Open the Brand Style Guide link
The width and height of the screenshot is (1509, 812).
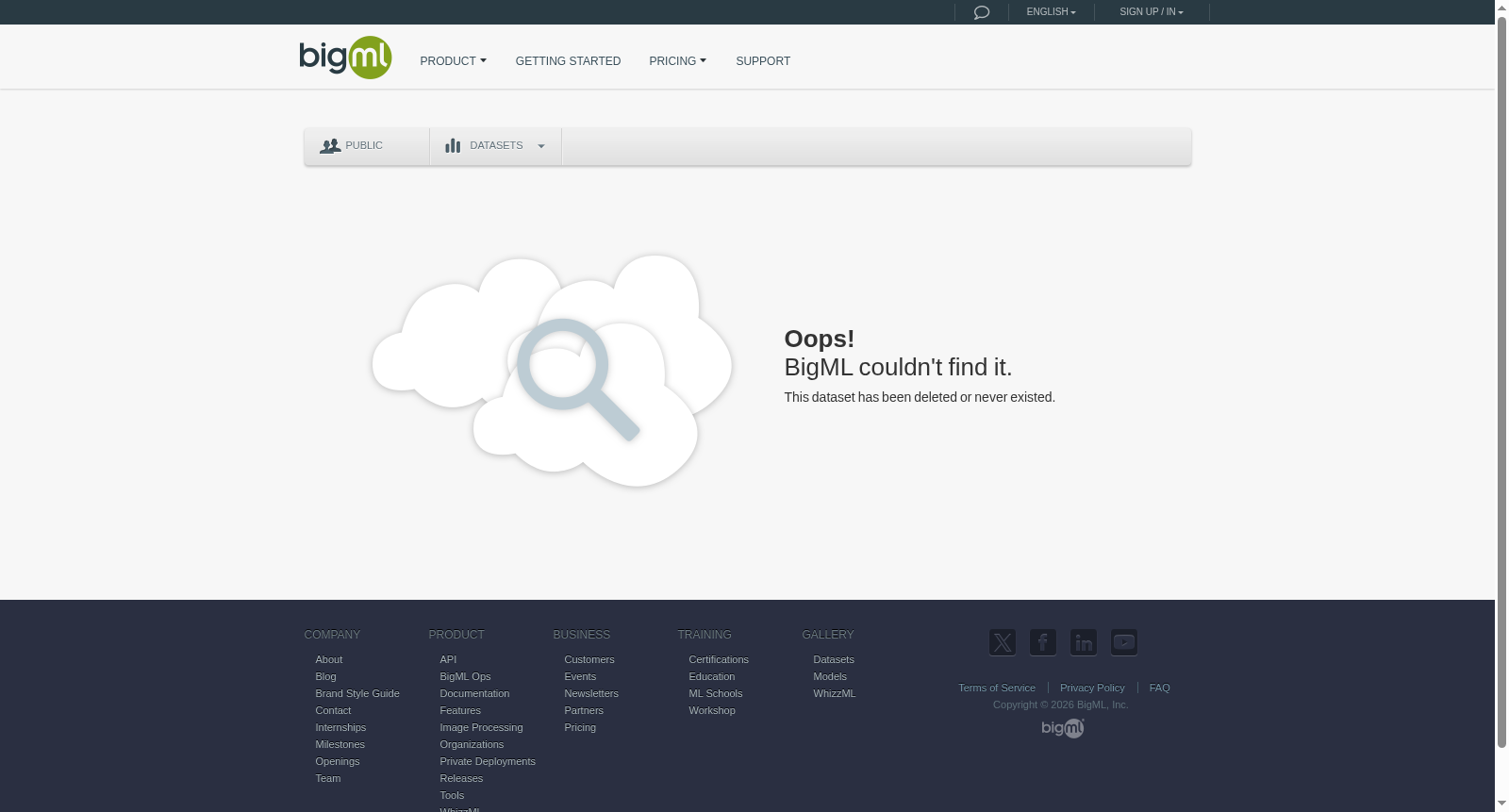point(357,694)
